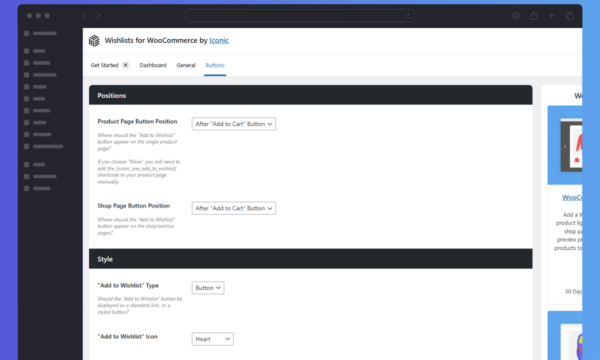Switch to the General tab

coord(186,65)
